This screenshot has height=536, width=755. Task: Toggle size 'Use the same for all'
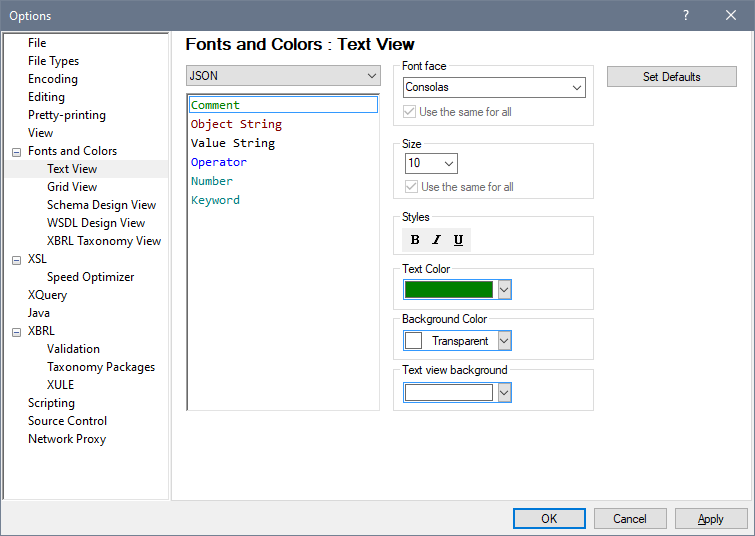411,187
